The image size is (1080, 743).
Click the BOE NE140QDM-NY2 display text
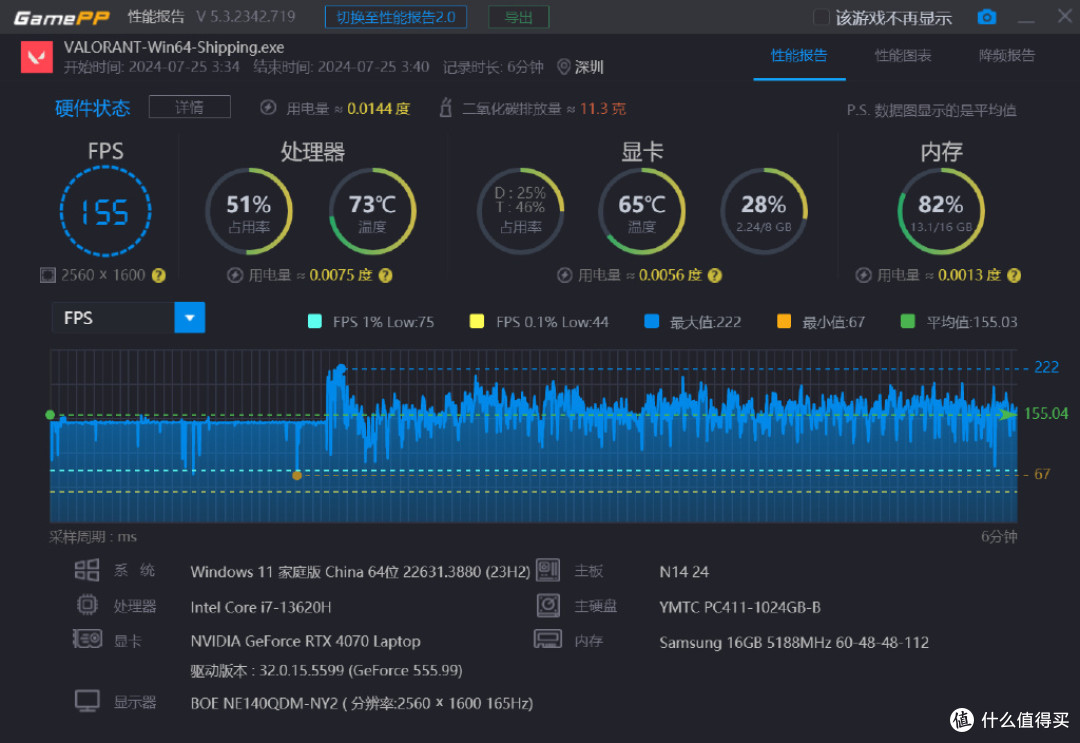[x=362, y=704]
